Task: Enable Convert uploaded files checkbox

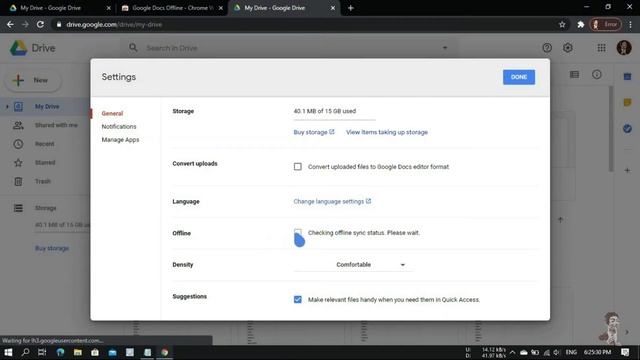Action: click(x=298, y=167)
